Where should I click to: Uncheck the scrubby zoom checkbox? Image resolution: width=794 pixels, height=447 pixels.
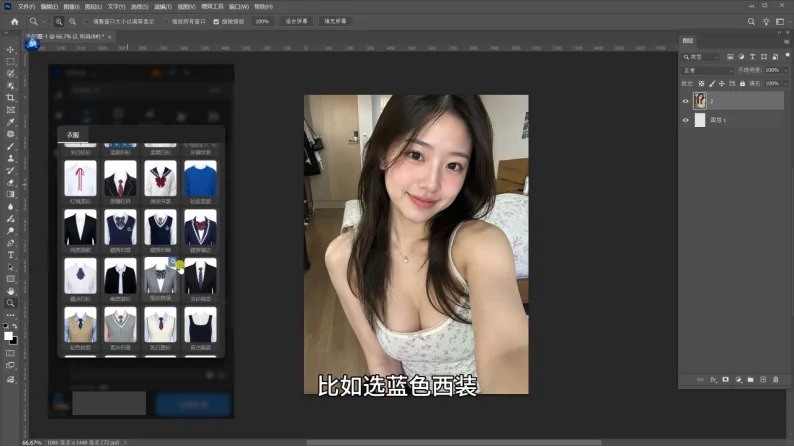216,22
